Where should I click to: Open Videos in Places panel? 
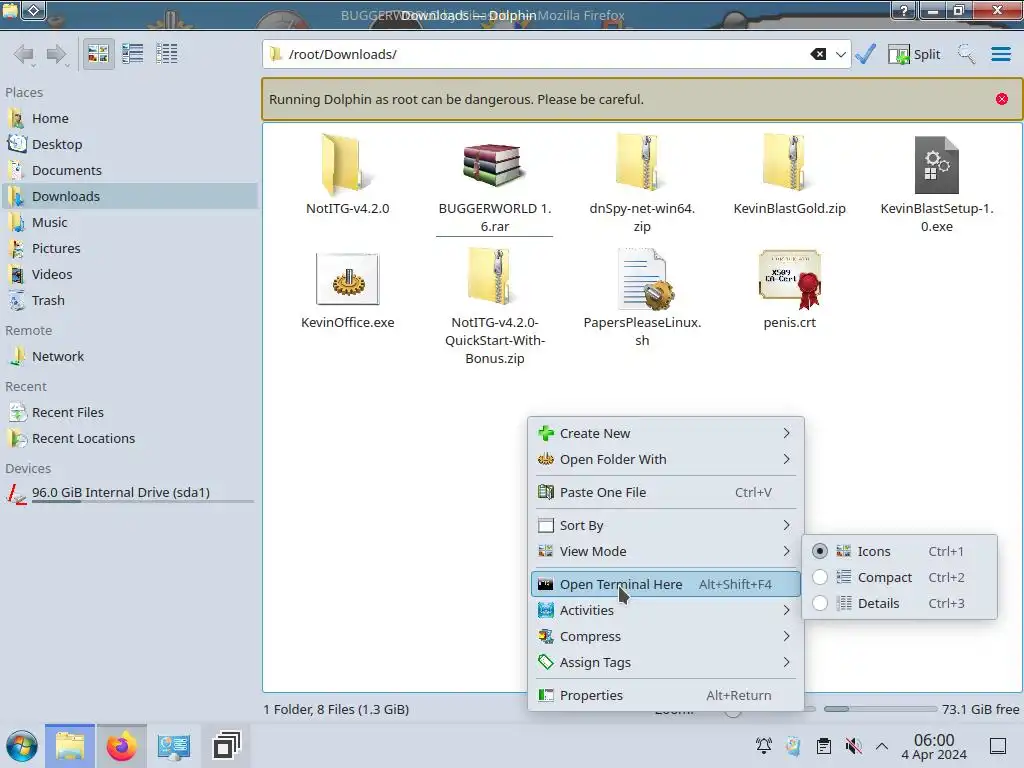click(x=129, y=275)
